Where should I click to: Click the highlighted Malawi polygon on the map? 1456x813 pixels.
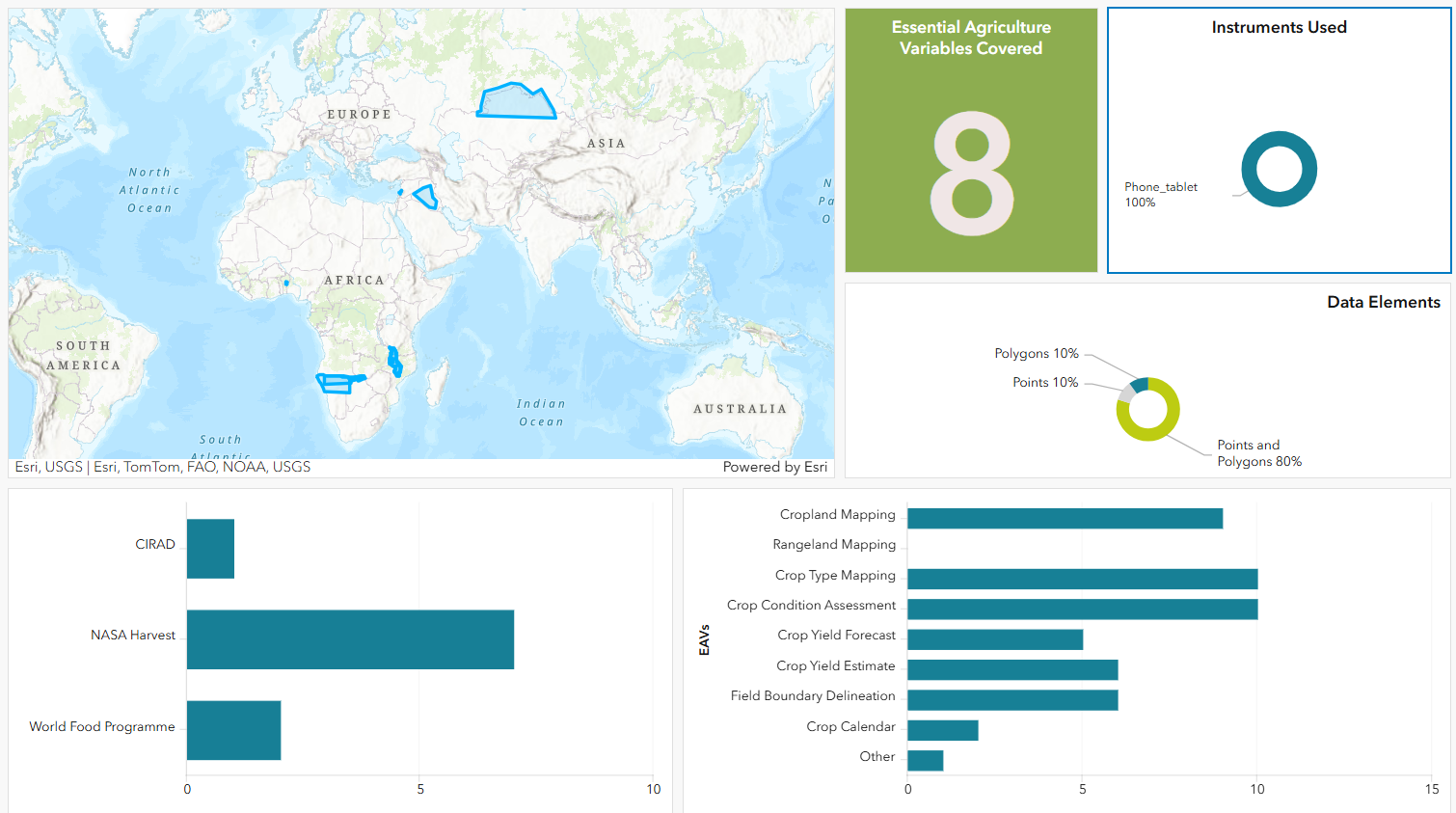tap(392, 362)
